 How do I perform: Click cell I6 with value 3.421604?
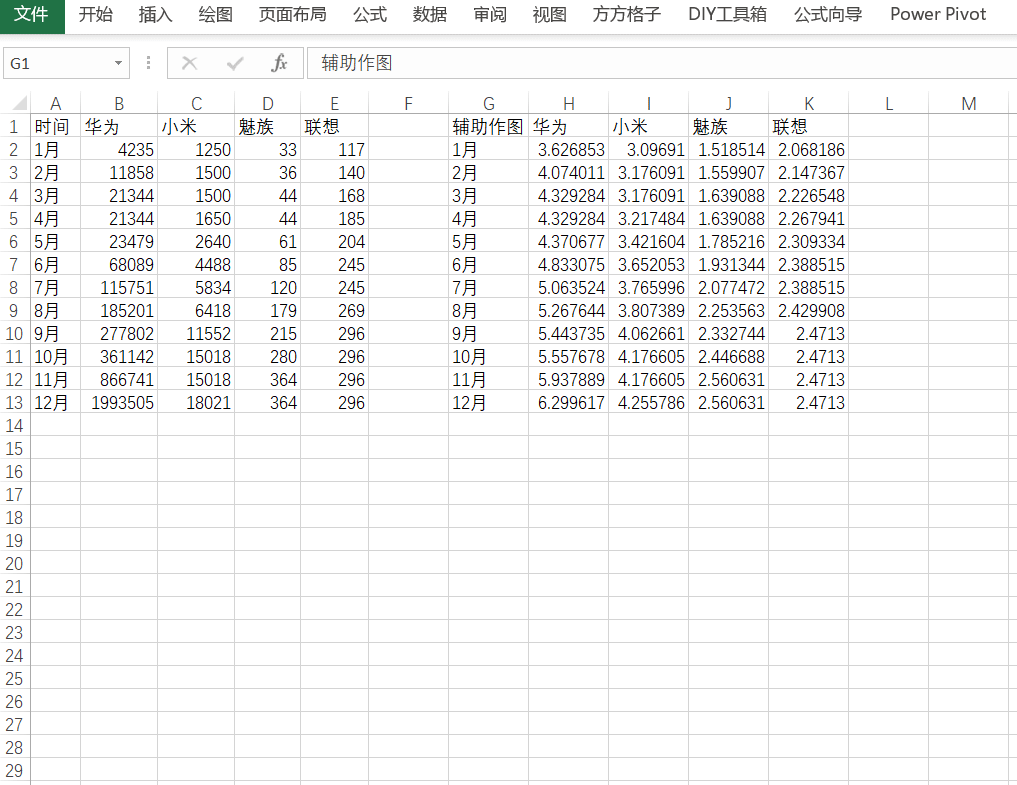(x=648, y=241)
